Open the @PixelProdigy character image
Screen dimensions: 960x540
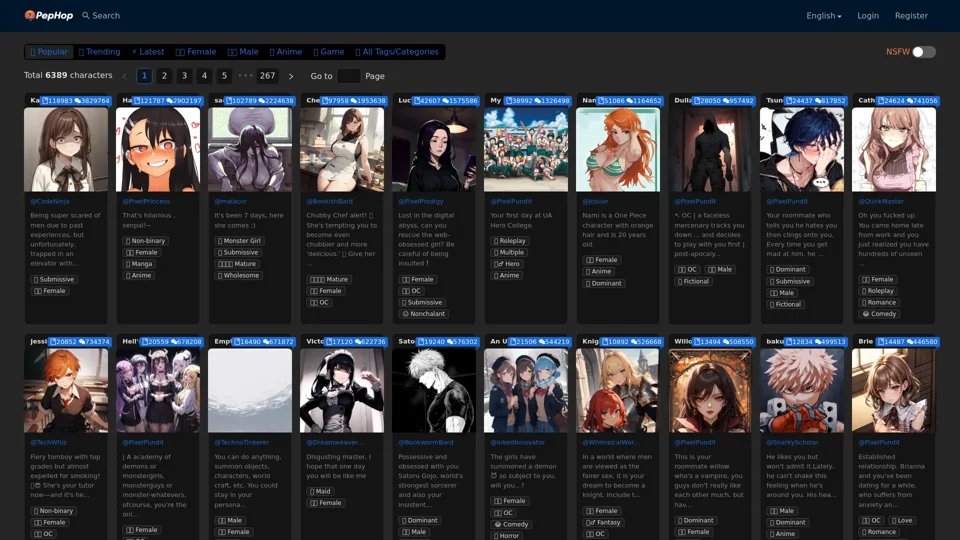click(x=434, y=149)
